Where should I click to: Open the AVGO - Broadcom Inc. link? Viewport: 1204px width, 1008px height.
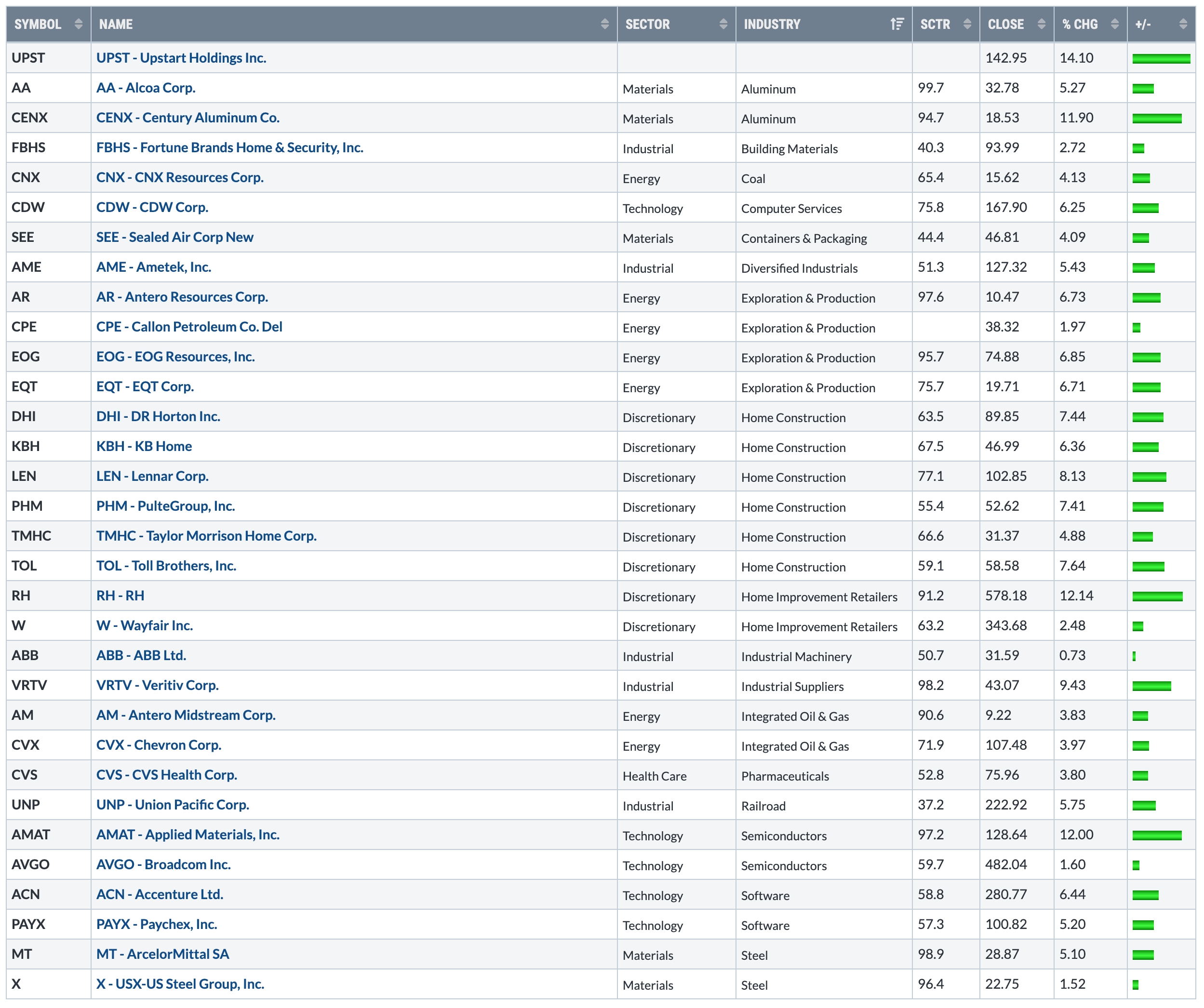pos(163,864)
